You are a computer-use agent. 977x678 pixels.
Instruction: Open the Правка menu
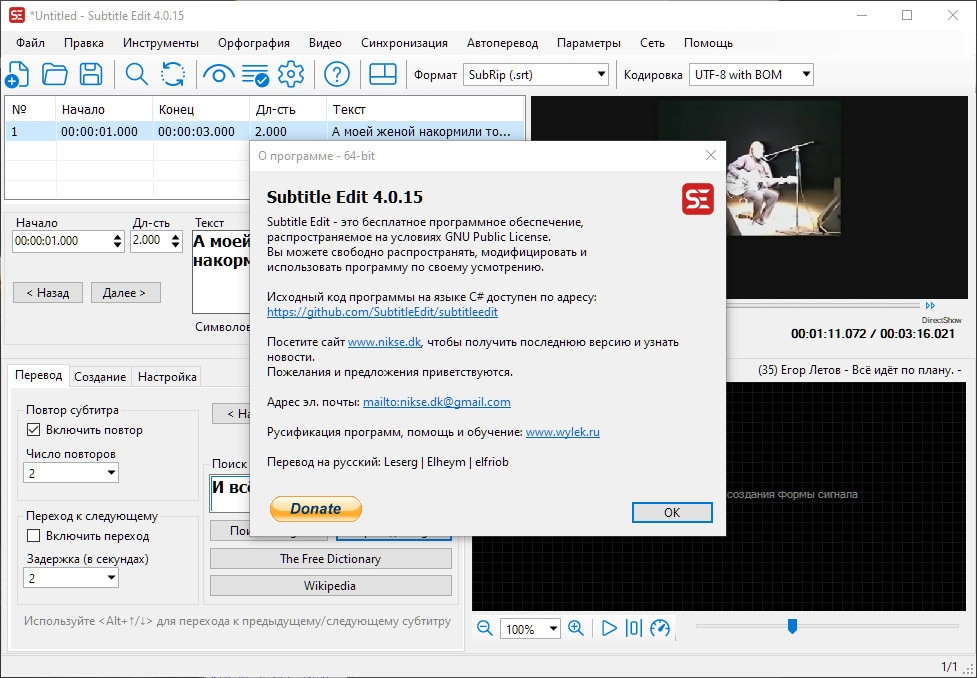click(x=83, y=43)
